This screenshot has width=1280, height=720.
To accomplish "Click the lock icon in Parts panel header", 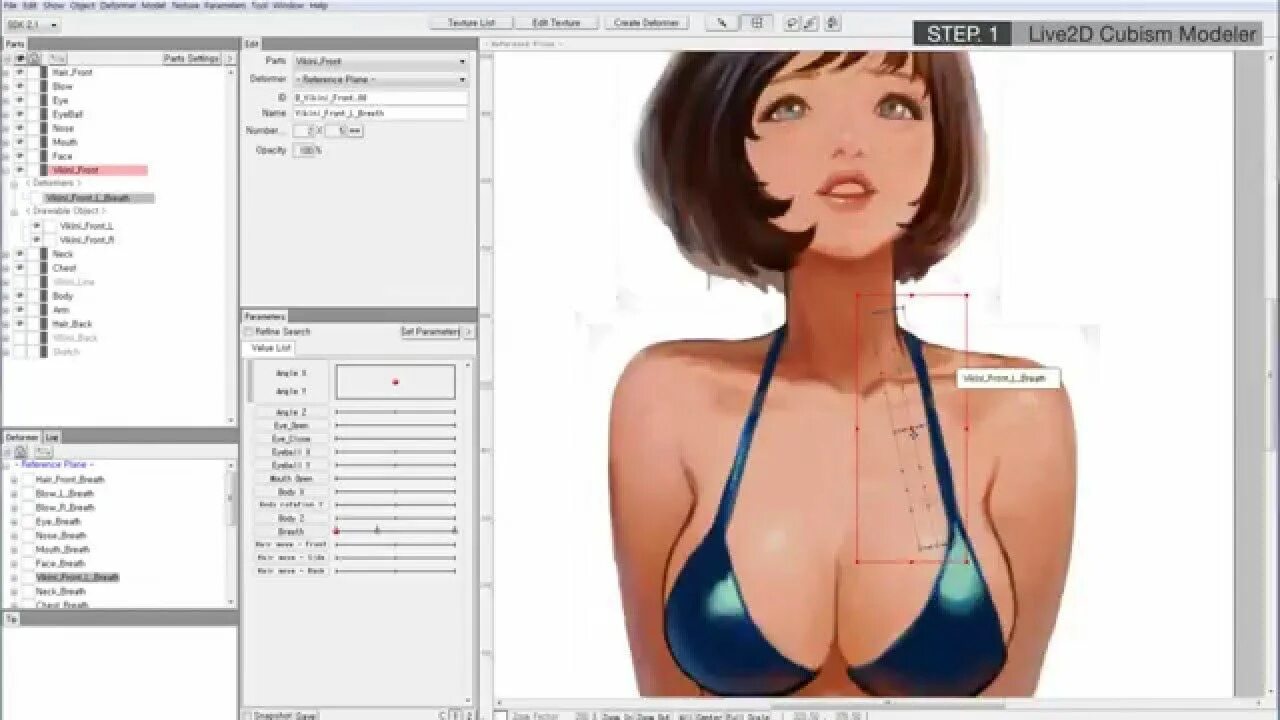I will 34,58.
